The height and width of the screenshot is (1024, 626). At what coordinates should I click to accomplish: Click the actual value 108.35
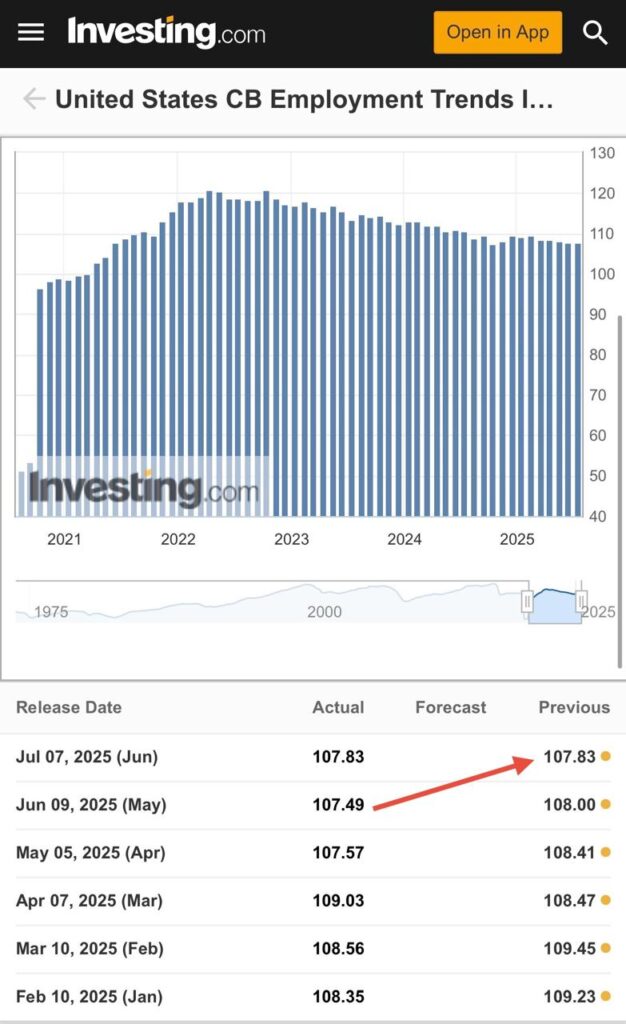click(x=338, y=997)
